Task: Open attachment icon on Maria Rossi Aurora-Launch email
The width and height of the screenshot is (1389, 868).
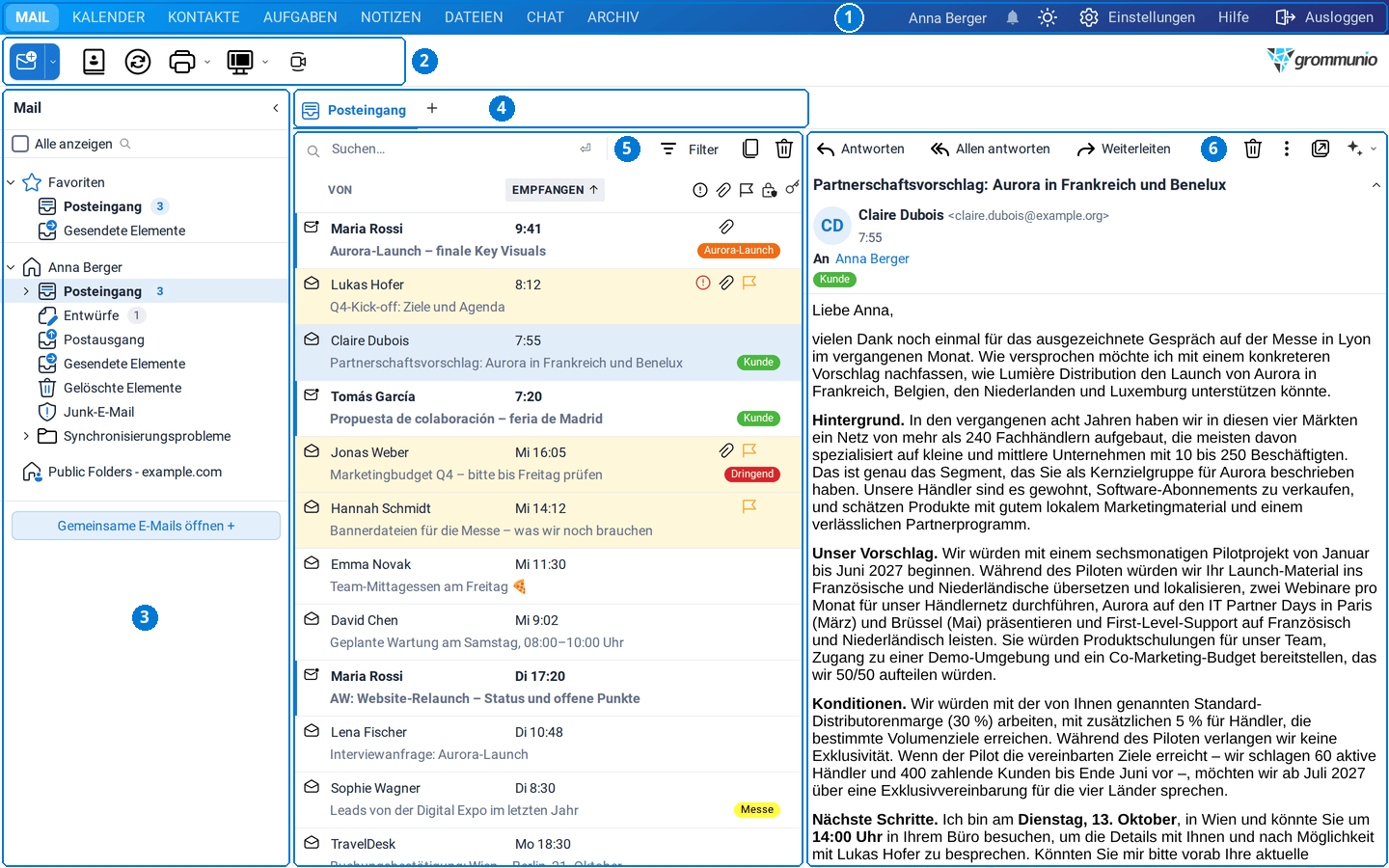Action: coord(726,227)
